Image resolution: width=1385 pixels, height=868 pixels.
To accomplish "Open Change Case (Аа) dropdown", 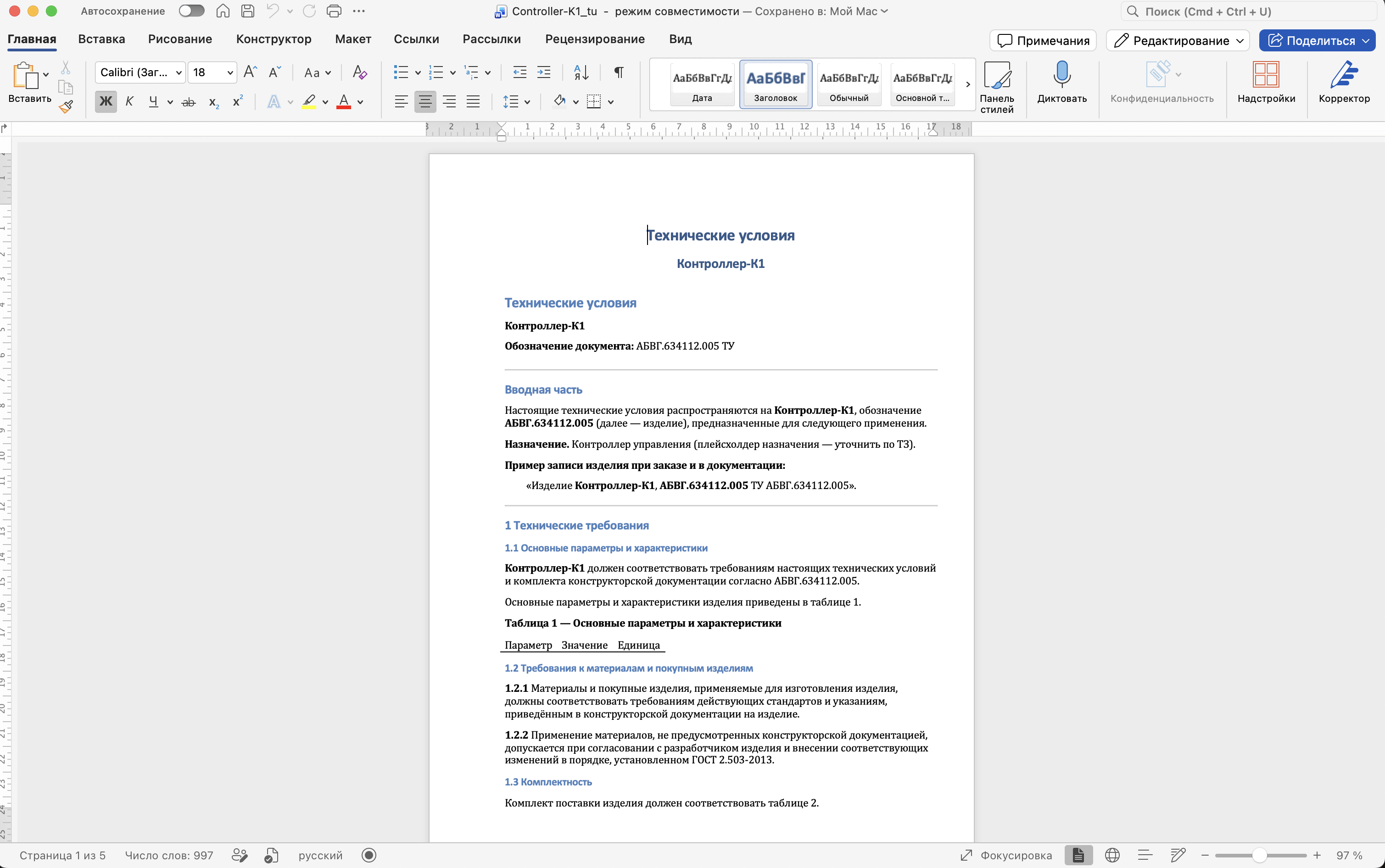I will (317, 73).
